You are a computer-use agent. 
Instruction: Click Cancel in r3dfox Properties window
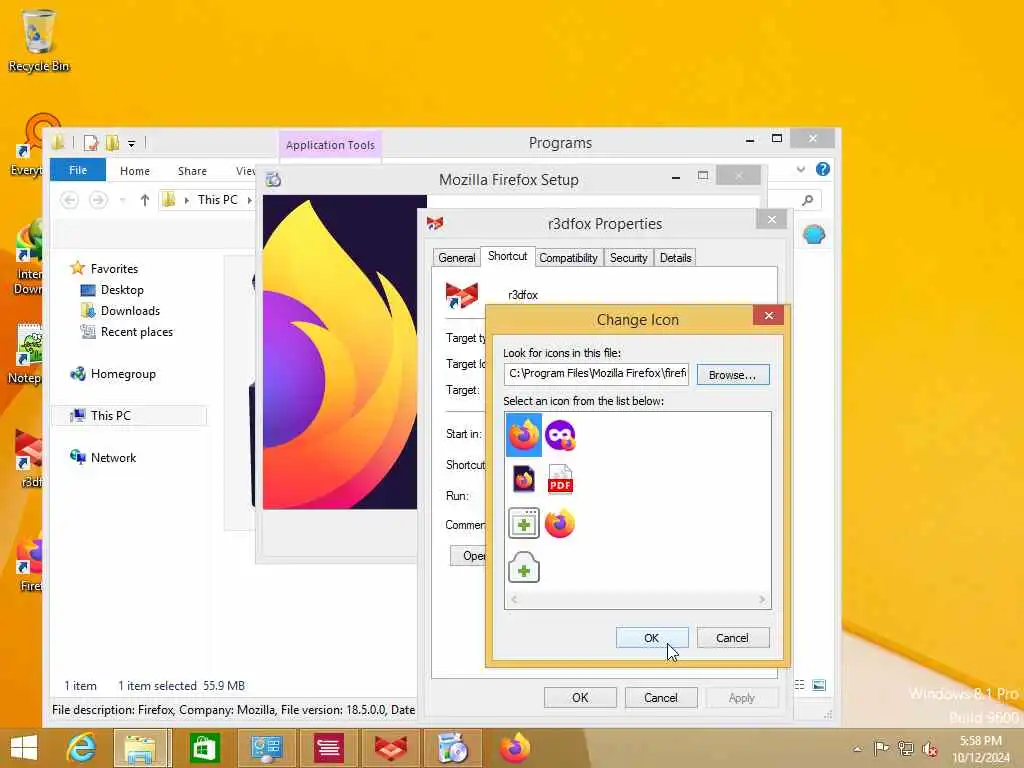tap(661, 697)
